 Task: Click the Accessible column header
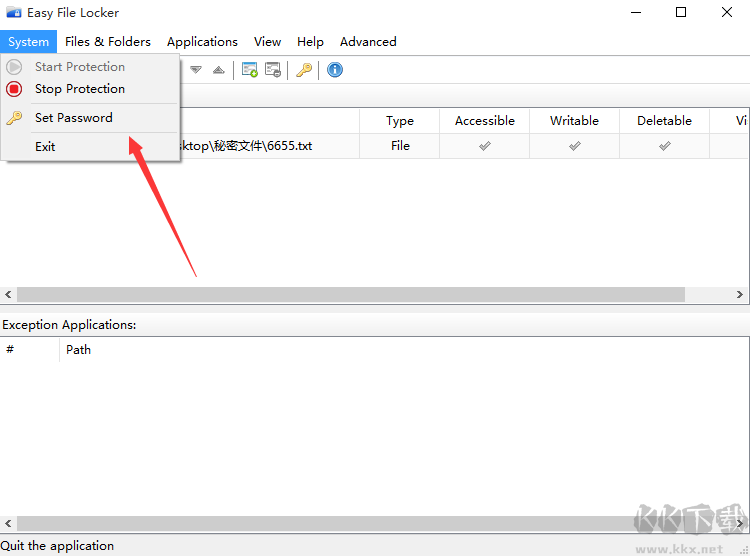coord(485,121)
